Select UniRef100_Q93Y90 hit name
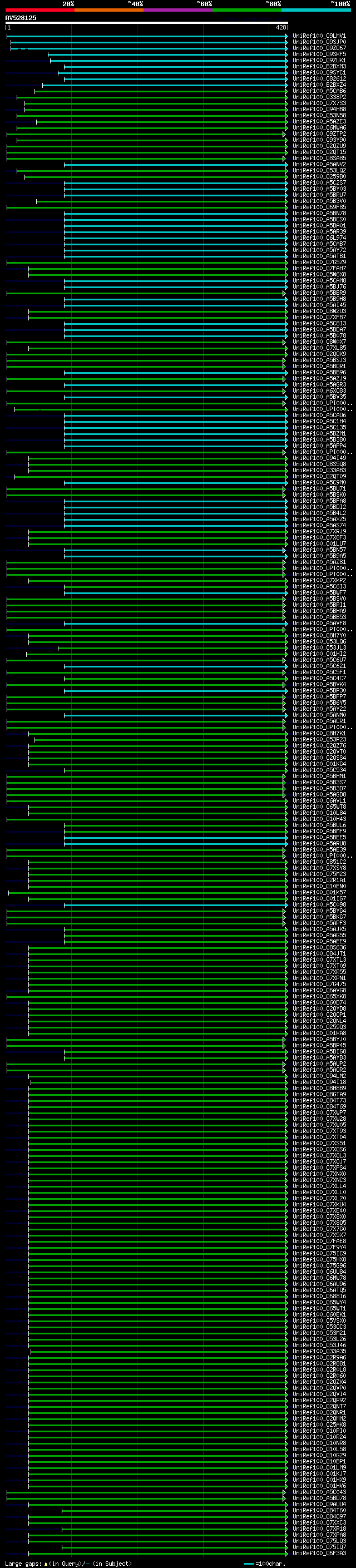Screen dimensions: 356x1568 click(319, 140)
